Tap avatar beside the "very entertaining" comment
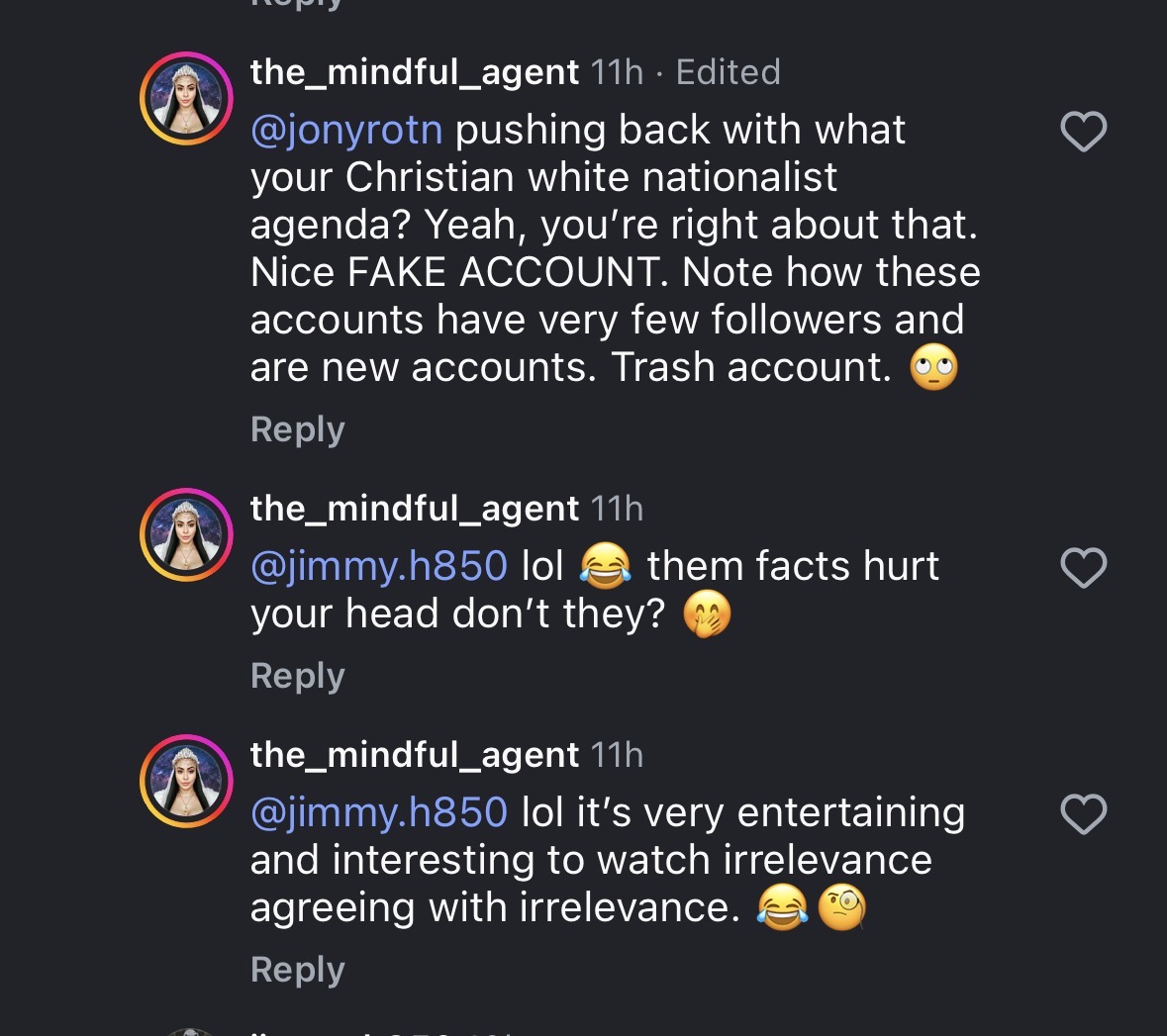Screen dimensions: 1167x1036 (186, 781)
